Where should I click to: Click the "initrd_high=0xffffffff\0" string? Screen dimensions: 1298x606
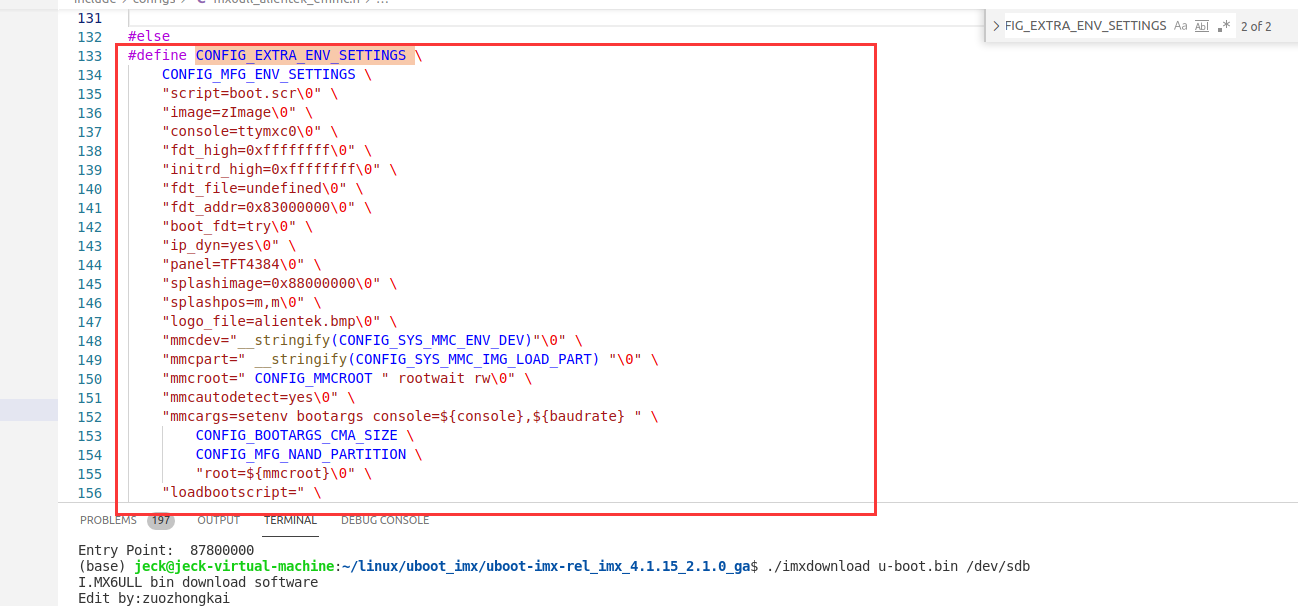[271, 170]
